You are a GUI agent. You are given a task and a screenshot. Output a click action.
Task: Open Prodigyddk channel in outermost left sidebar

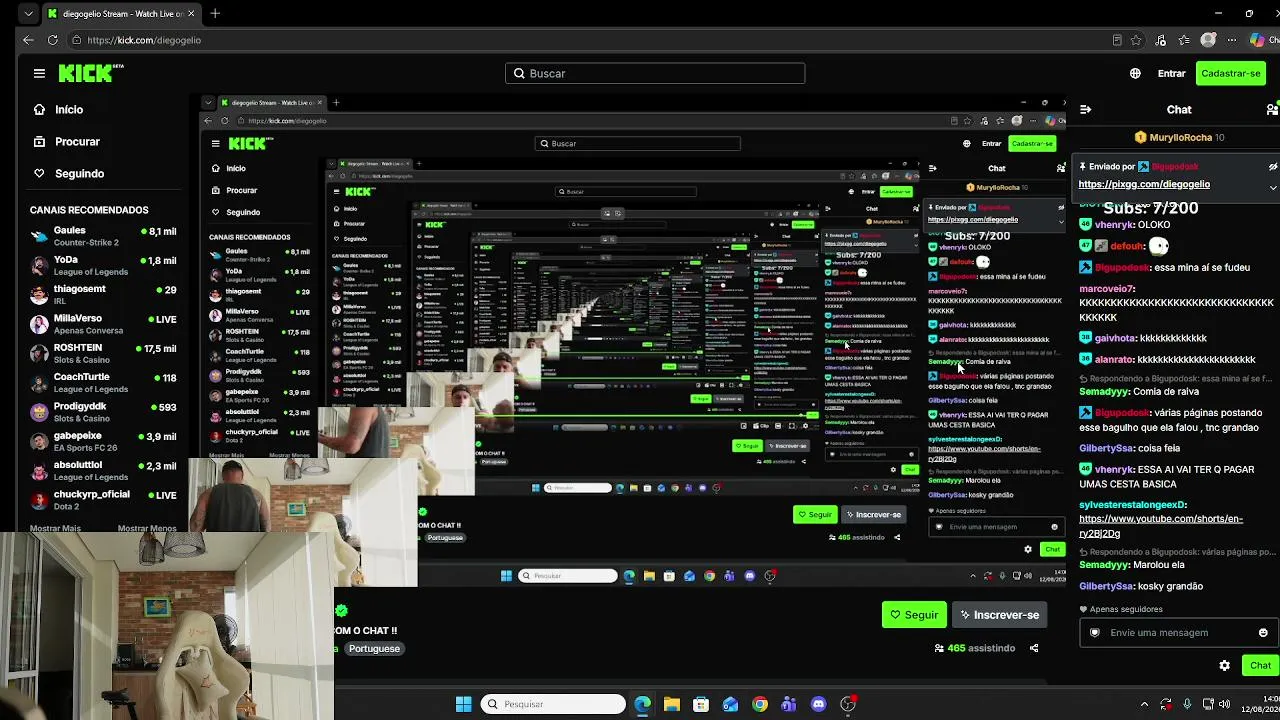pyautogui.click(x=103, y=411)
